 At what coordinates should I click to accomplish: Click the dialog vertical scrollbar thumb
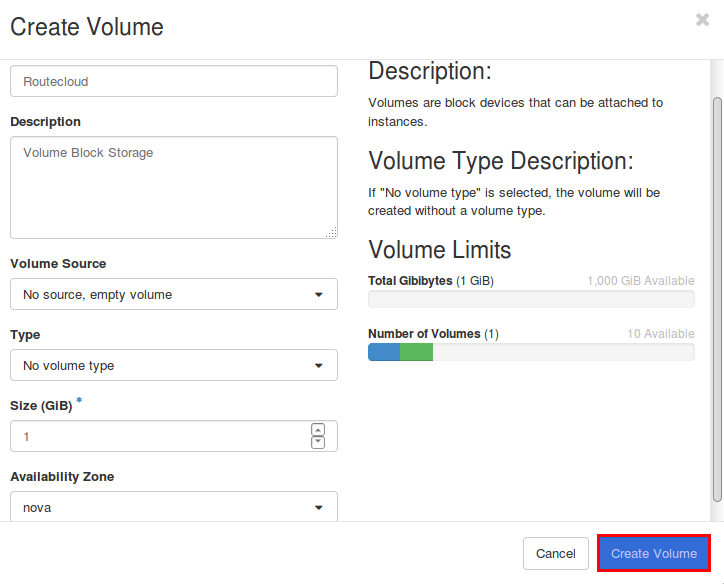coord(717,299)
